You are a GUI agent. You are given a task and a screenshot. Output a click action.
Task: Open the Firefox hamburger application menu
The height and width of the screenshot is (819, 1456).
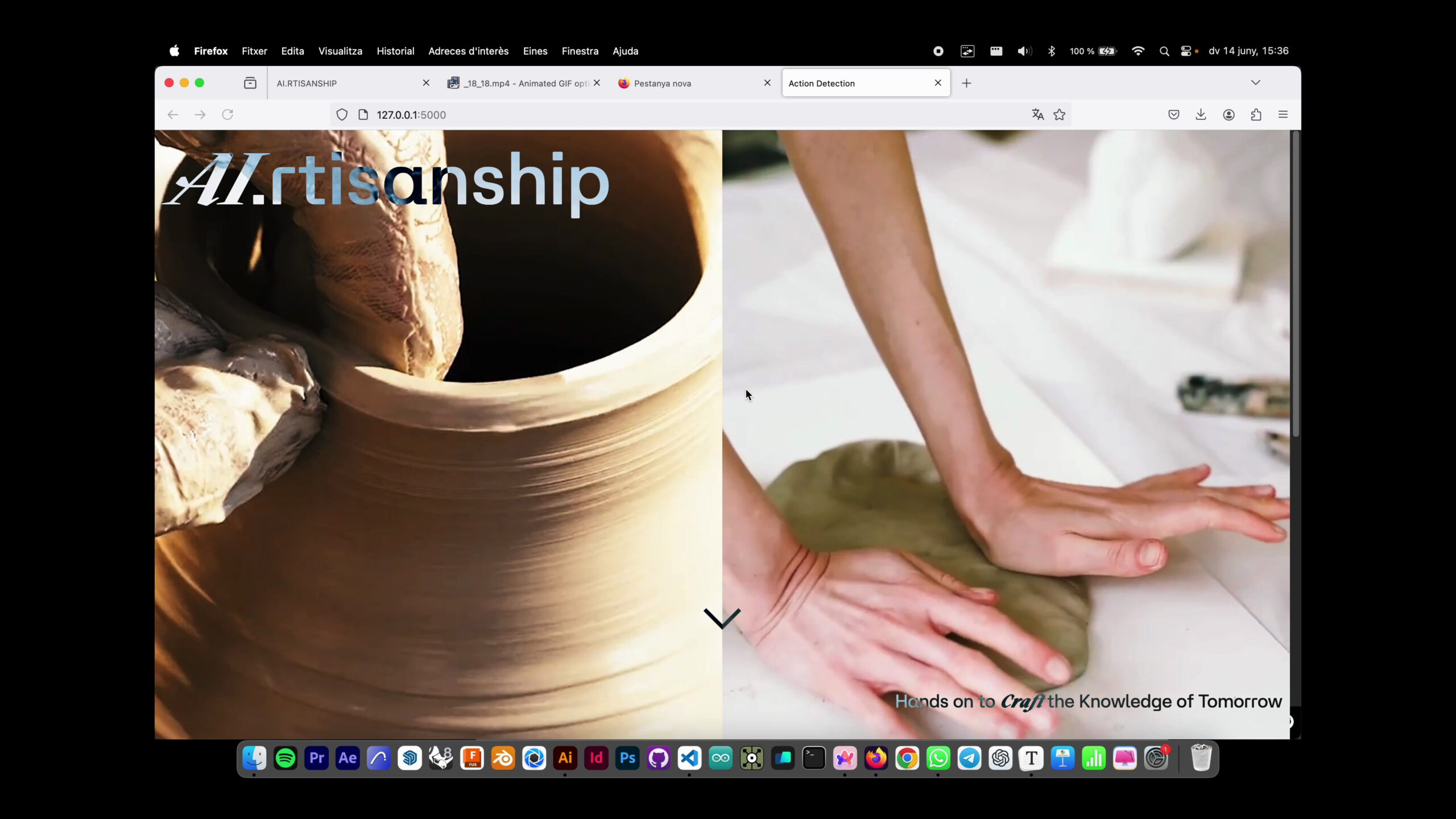click(1283, 115)
